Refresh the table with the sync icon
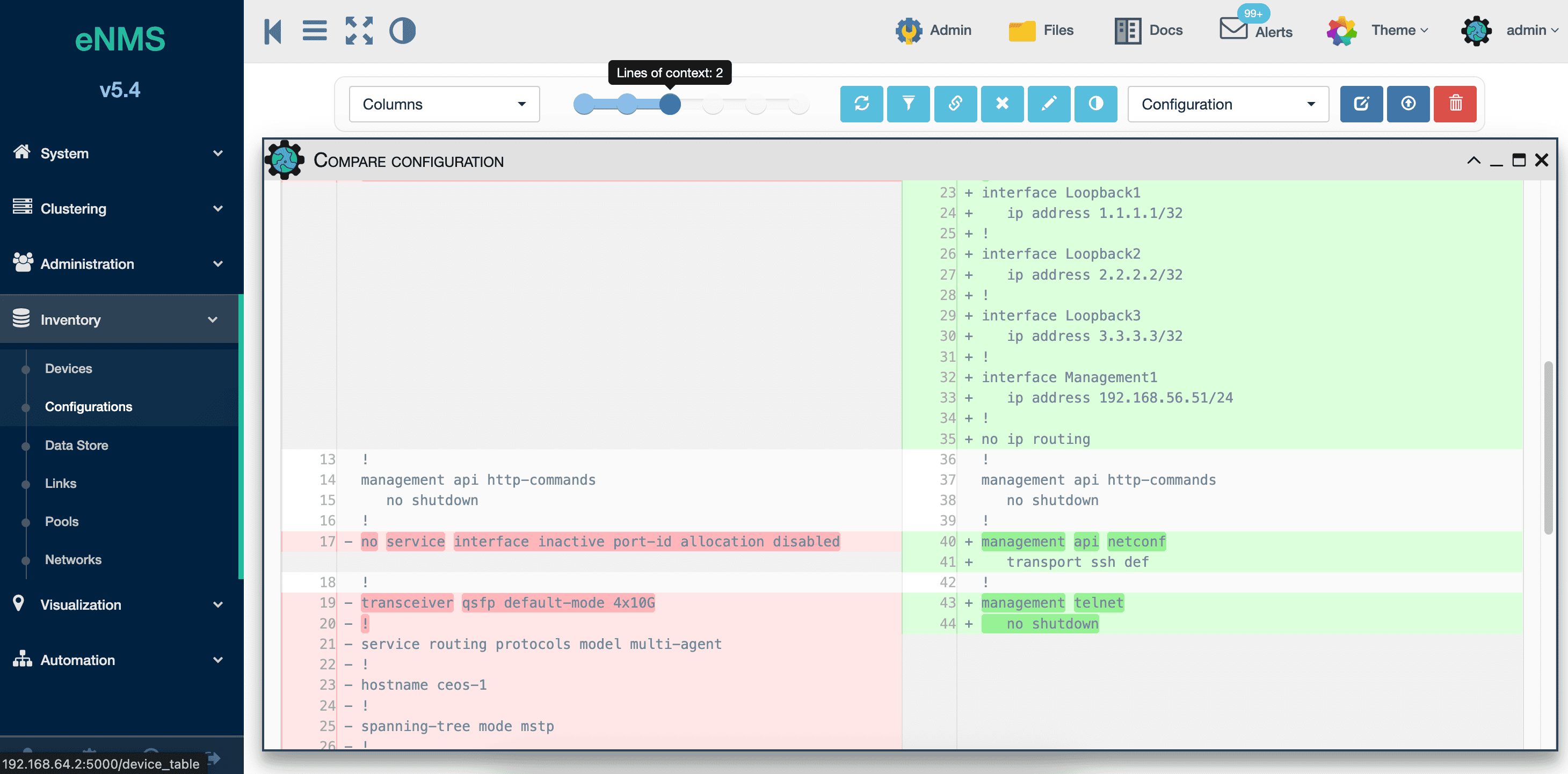Viewport: 1568px width, 774px height. point(861,104)
